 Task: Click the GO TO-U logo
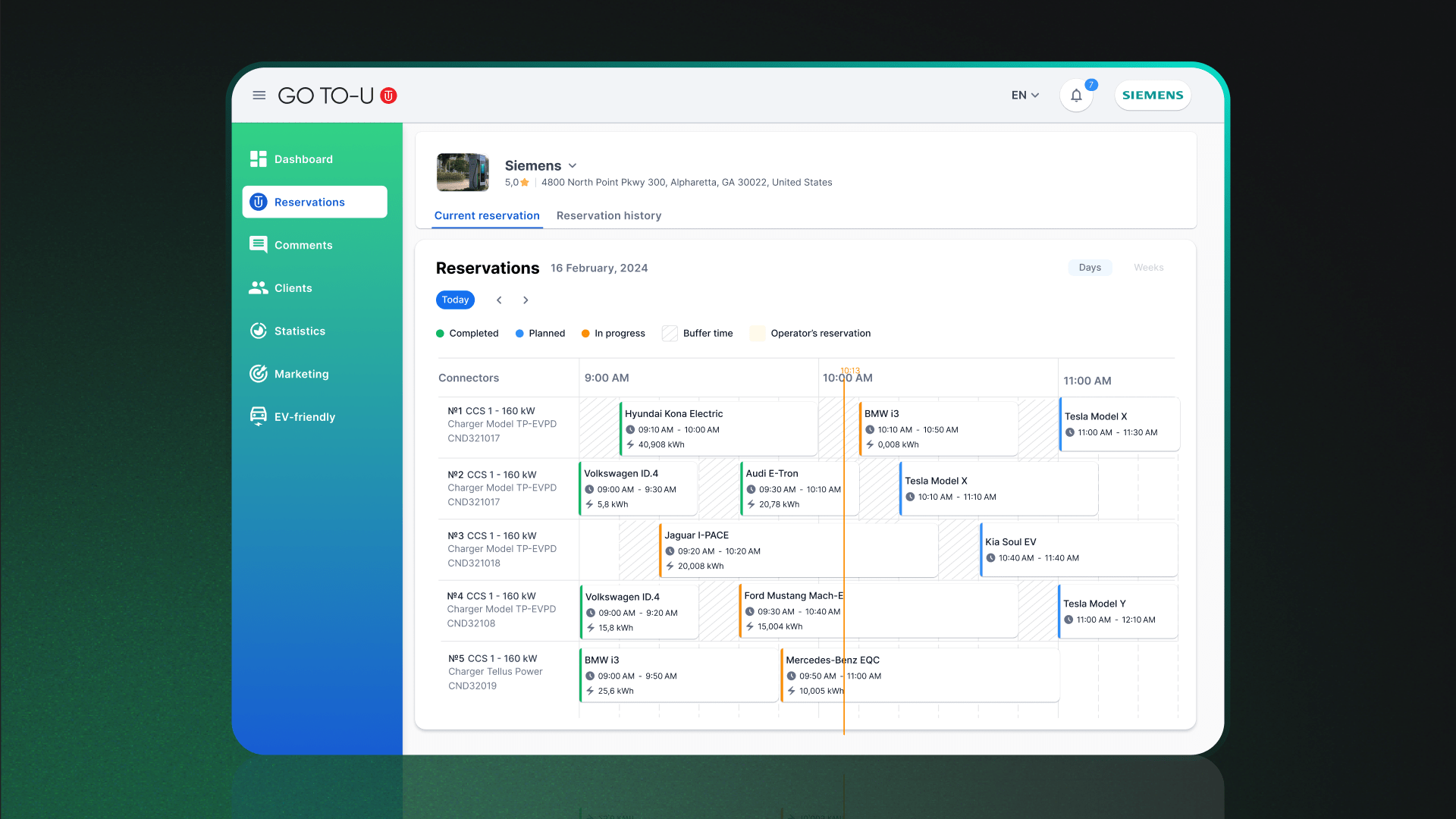pos(337,96)
